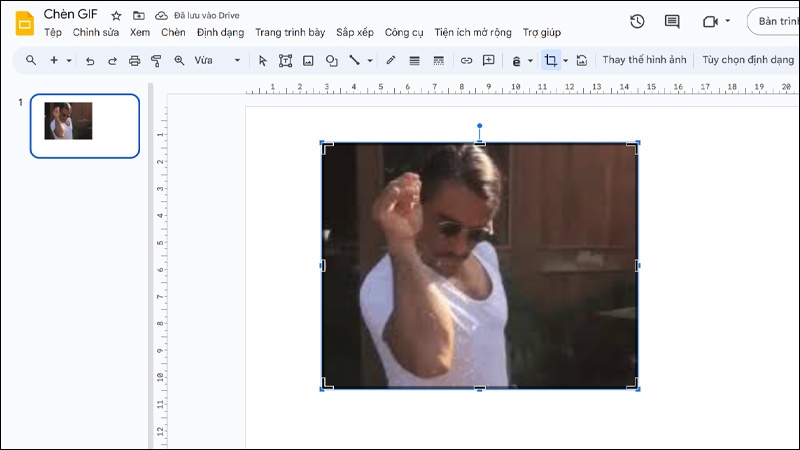Click the insert image icon
800x450 pixels.
click(x=308, y=61)
